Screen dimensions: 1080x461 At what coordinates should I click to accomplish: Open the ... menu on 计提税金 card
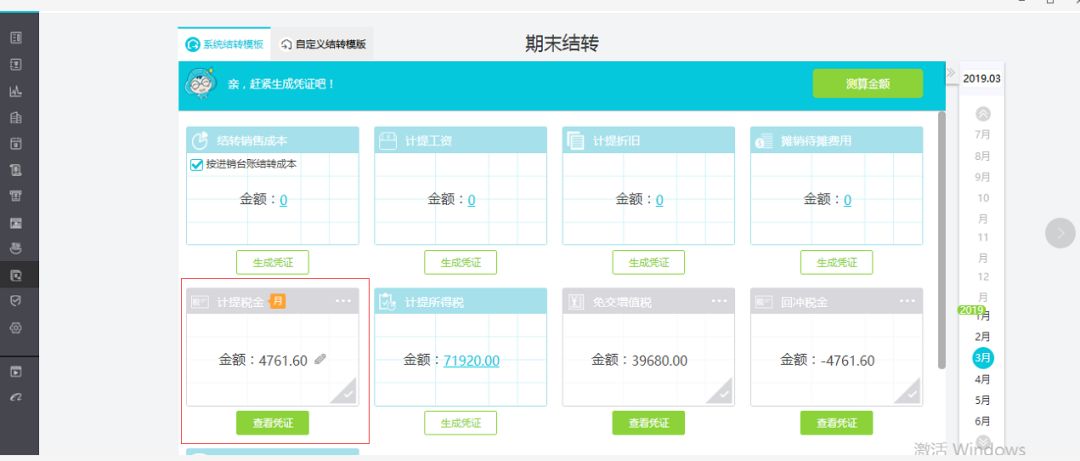(343, 301)
